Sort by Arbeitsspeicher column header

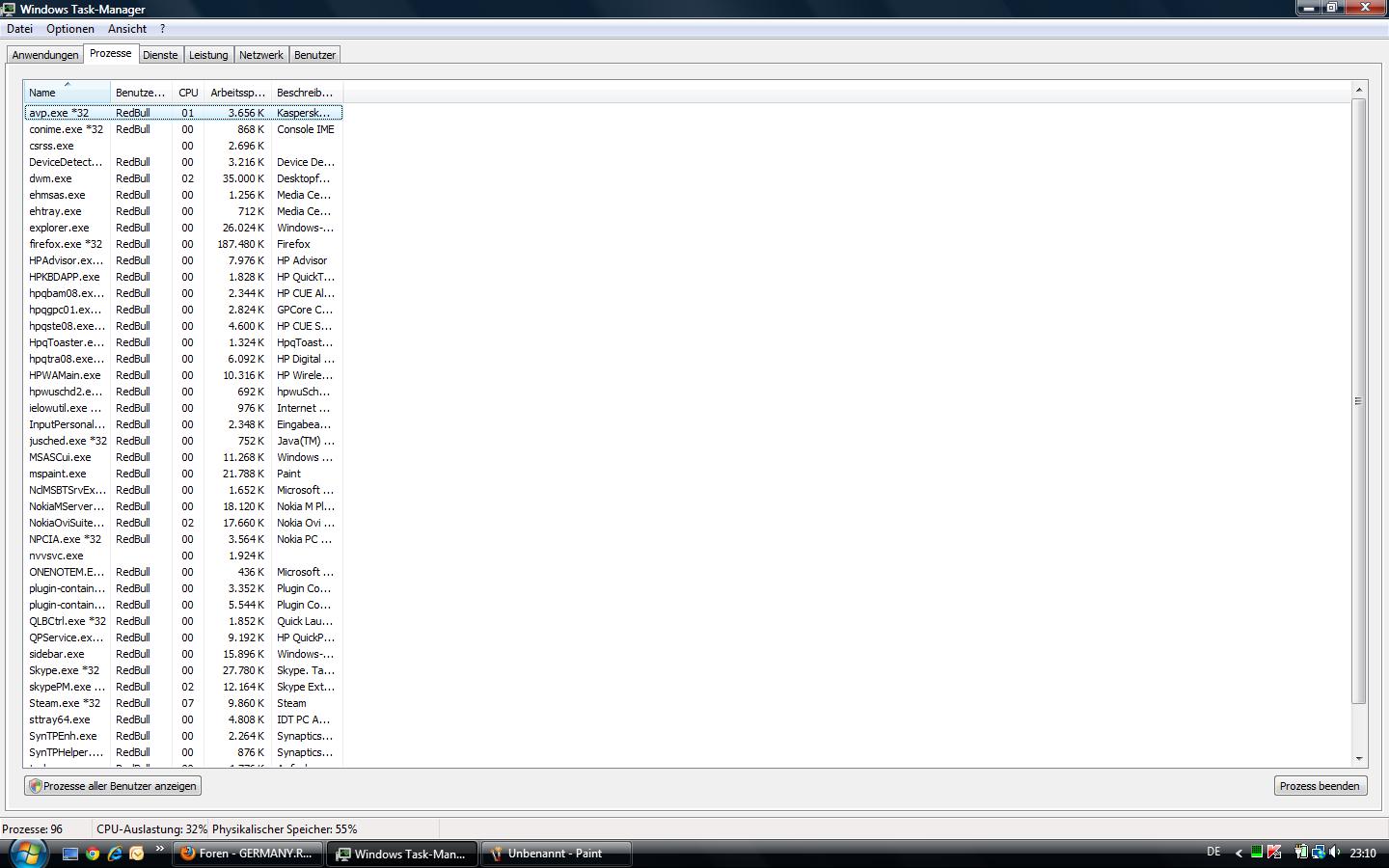[237, 93]
